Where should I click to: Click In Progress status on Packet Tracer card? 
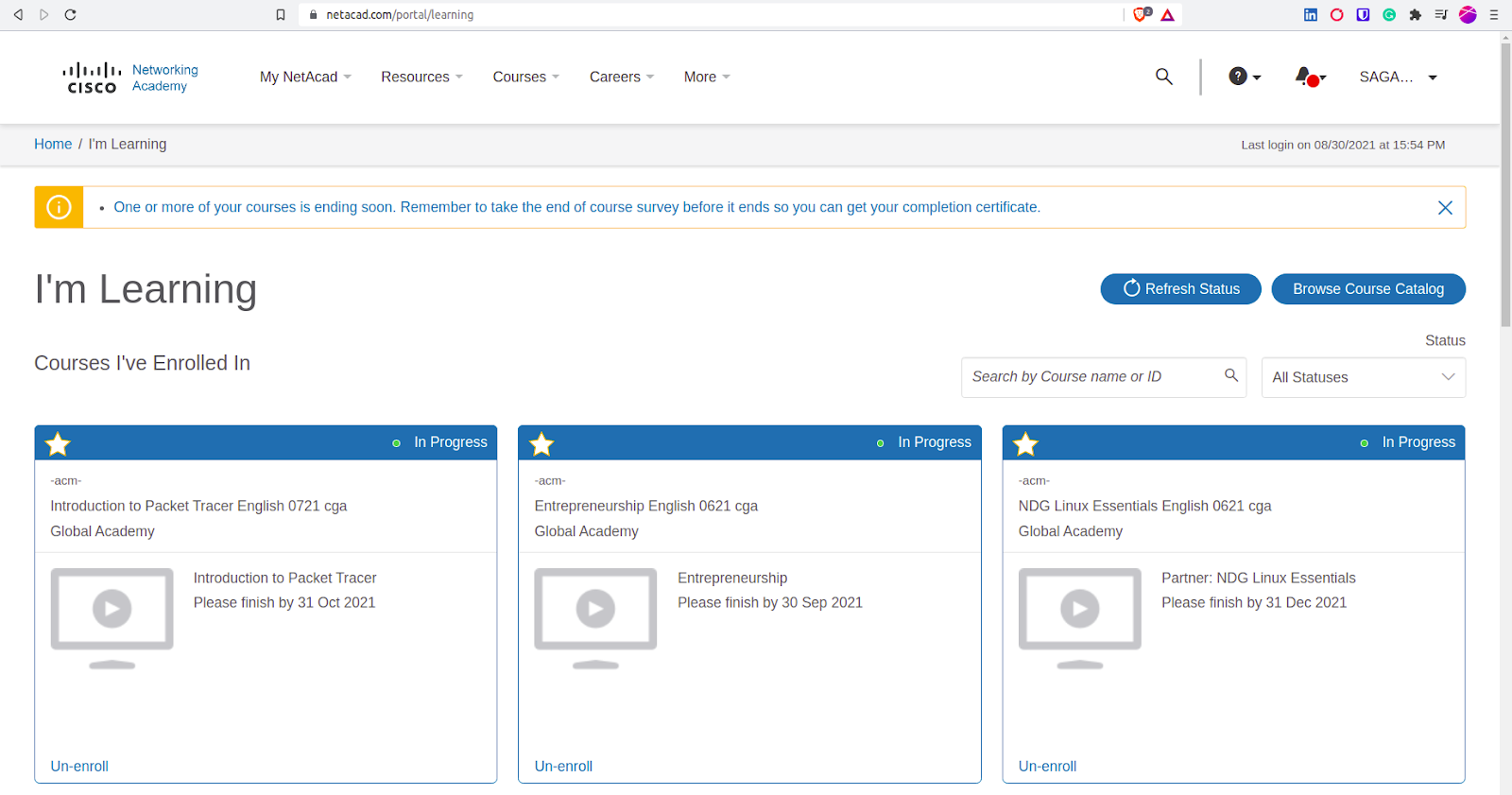point(440,442)
